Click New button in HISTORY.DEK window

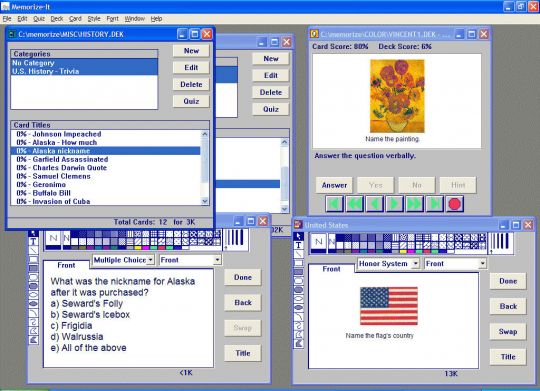point(191,51)
